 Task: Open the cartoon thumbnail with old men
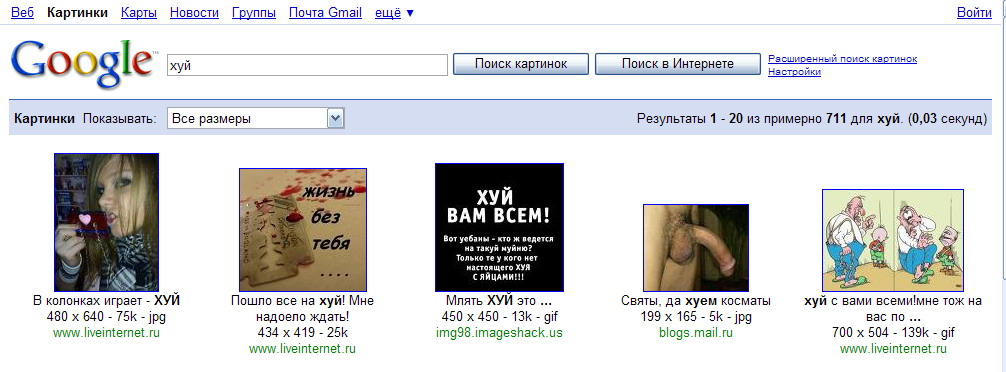tap(893, 240)
